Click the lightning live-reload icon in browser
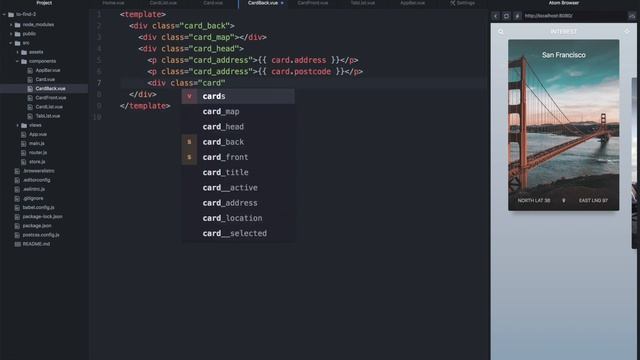 click(517, 16)
